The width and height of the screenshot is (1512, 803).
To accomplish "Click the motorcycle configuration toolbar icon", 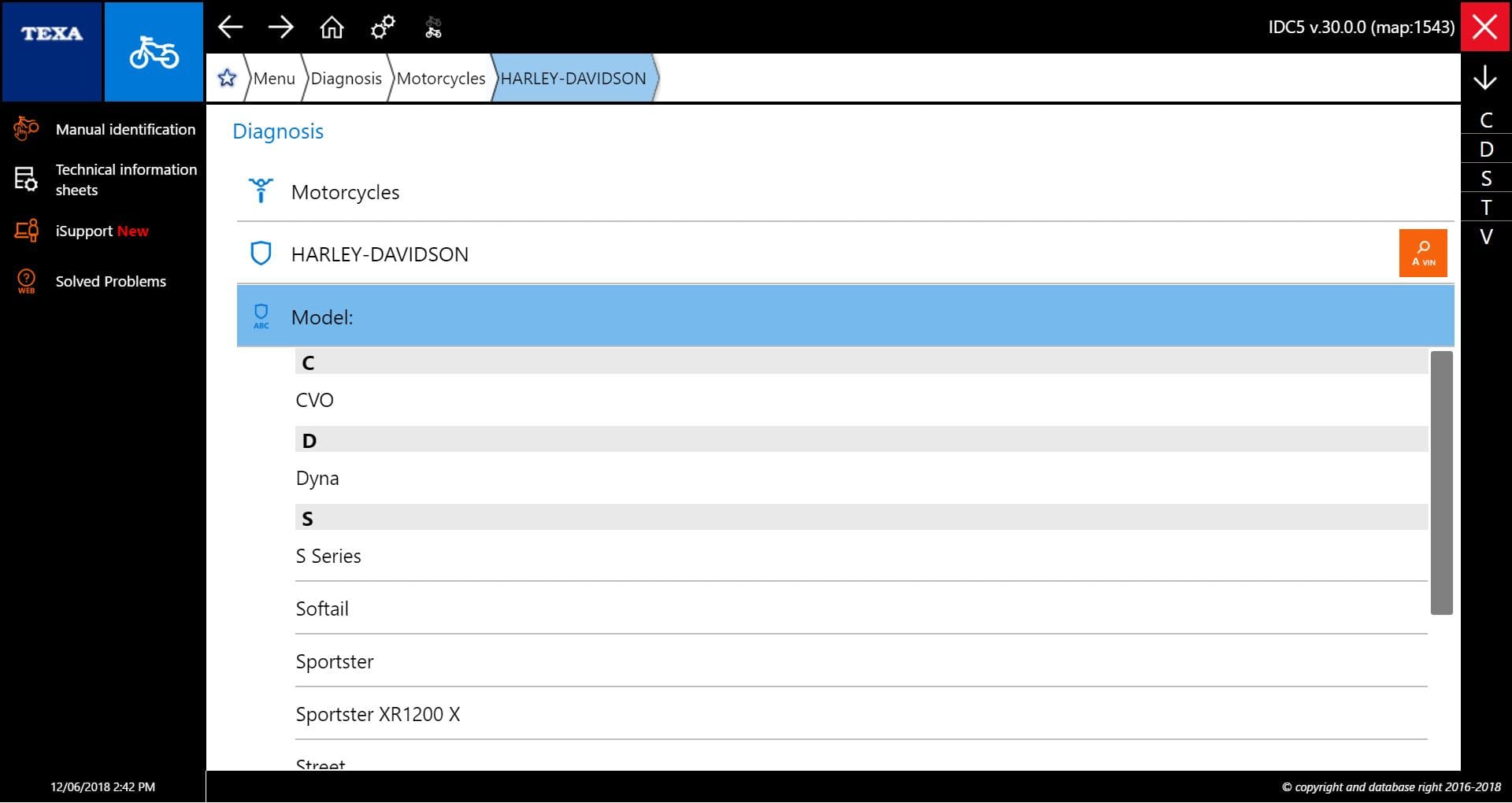I will coord(434,27).
